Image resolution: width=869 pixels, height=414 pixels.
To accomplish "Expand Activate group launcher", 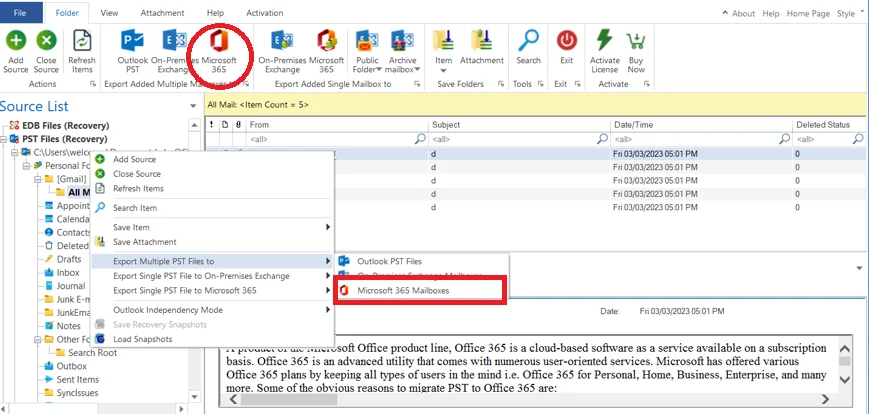I will 646,84.
